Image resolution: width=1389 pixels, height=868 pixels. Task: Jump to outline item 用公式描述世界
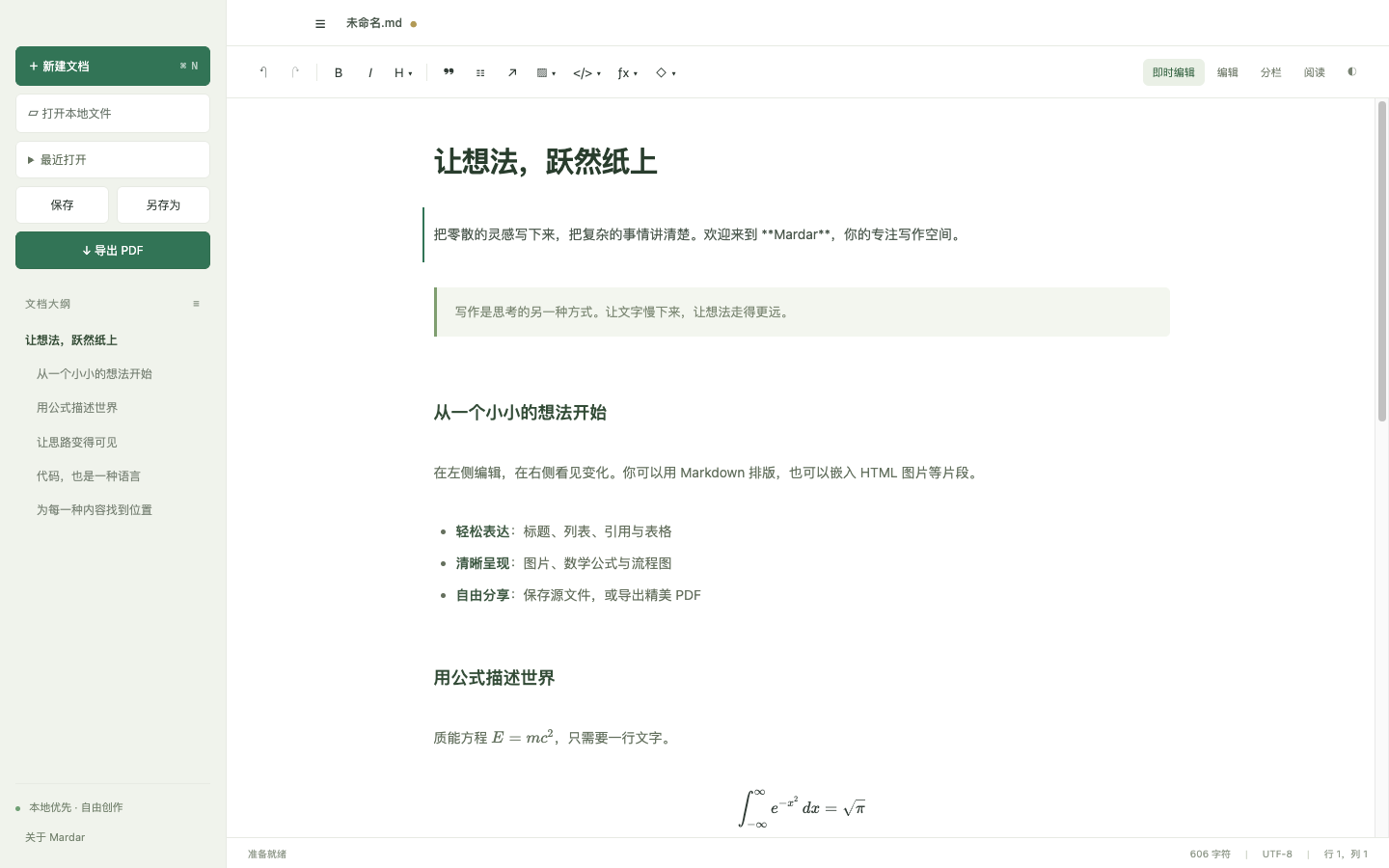[77, 408]
